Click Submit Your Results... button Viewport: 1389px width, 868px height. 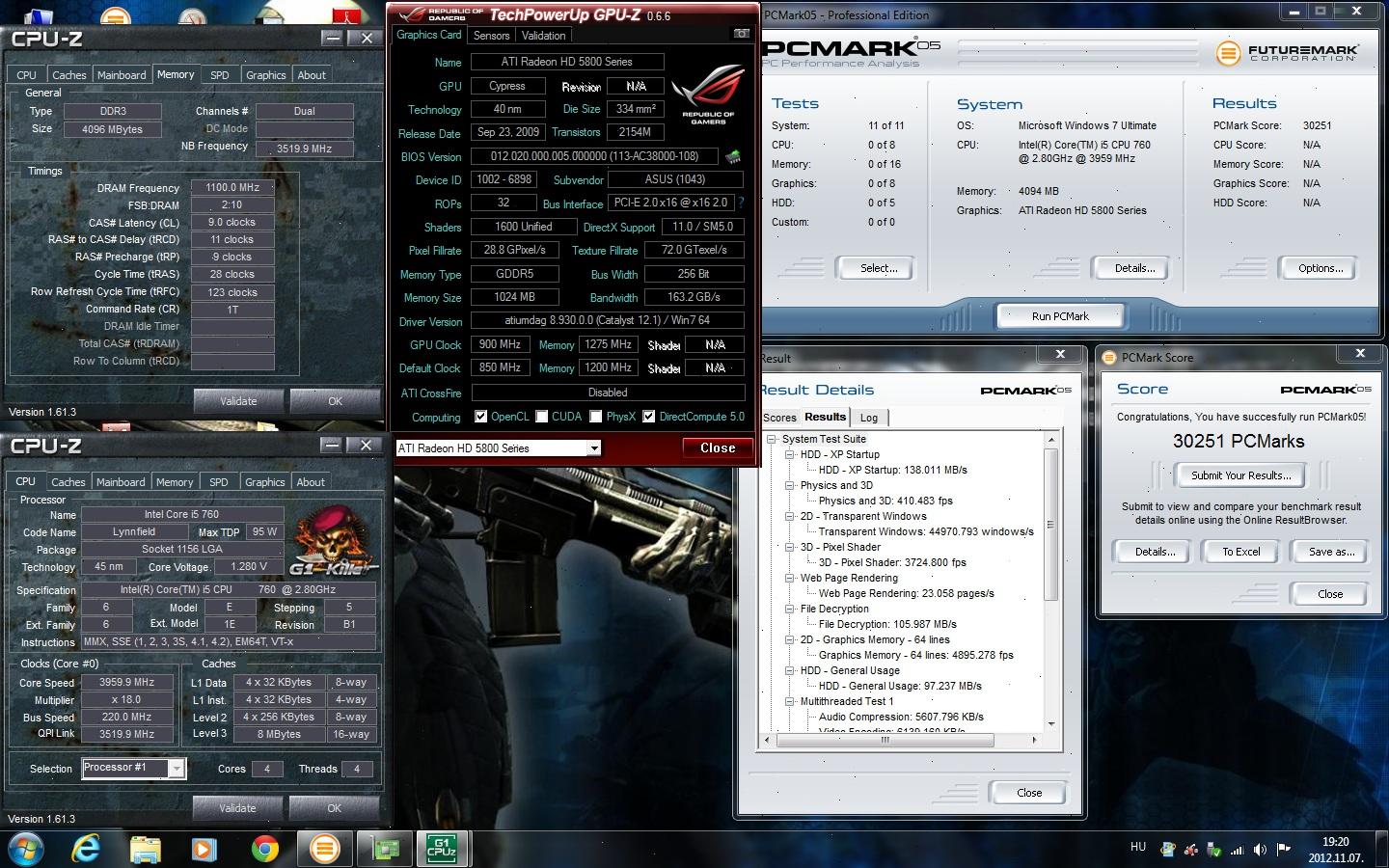point(1240,475)
